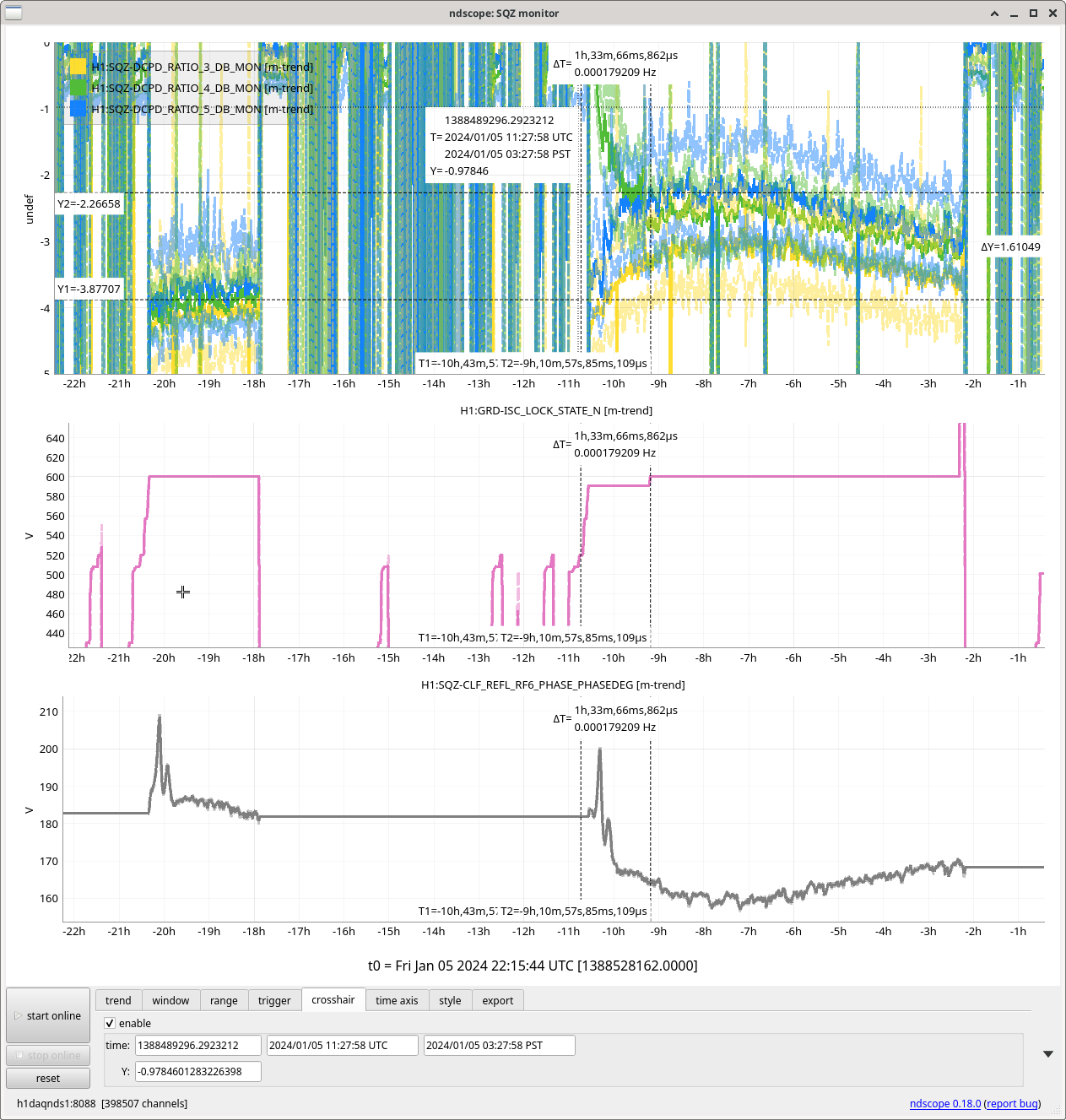Open the ndscope 0.18.0 link
The width and height of the screenshot is (1066, 1120).
click(x=944, y=1103)
